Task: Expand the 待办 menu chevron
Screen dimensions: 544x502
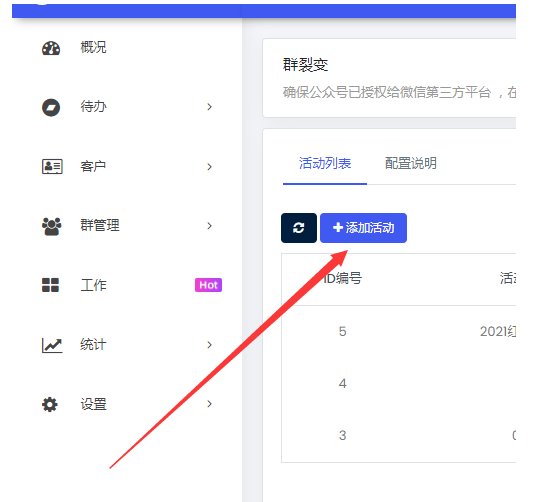Action: pos(209,107)
